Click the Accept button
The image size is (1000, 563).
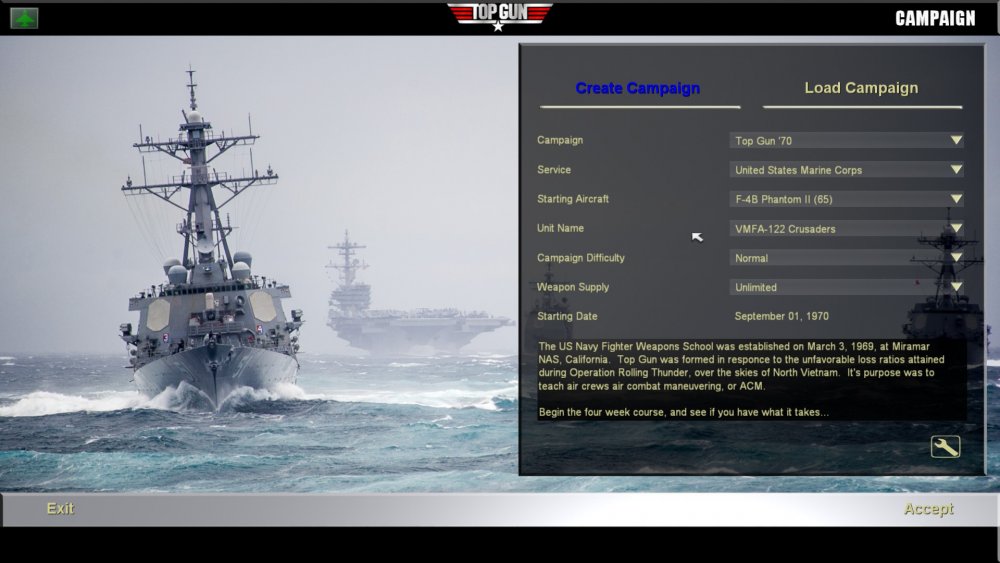[x=929, y=509]
